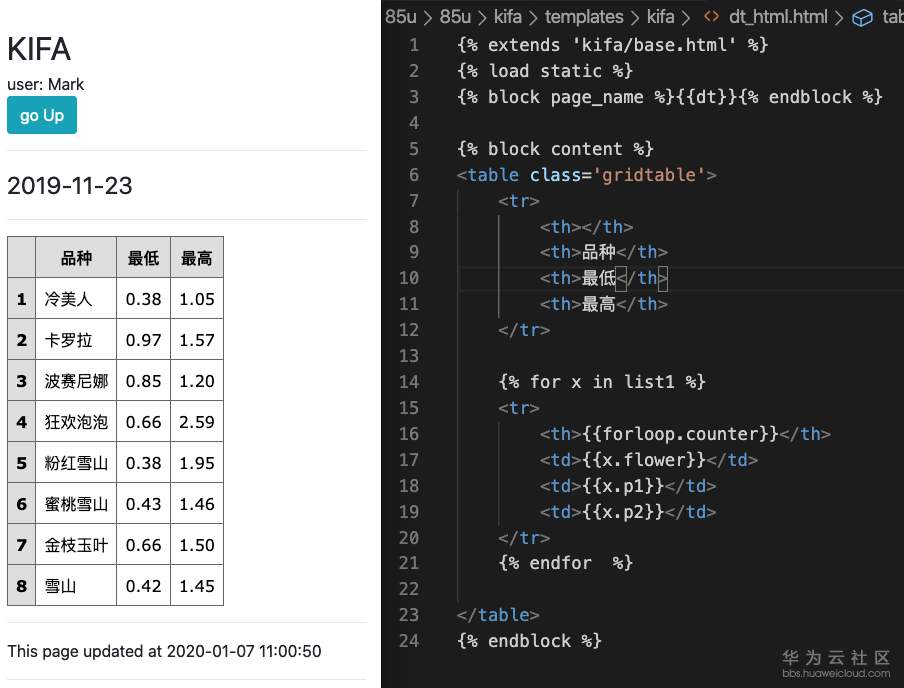The width and height of the screenshot is (904, 688).
Task: Place cursor on the endfor line of code
Action: (x=565, y=563)
